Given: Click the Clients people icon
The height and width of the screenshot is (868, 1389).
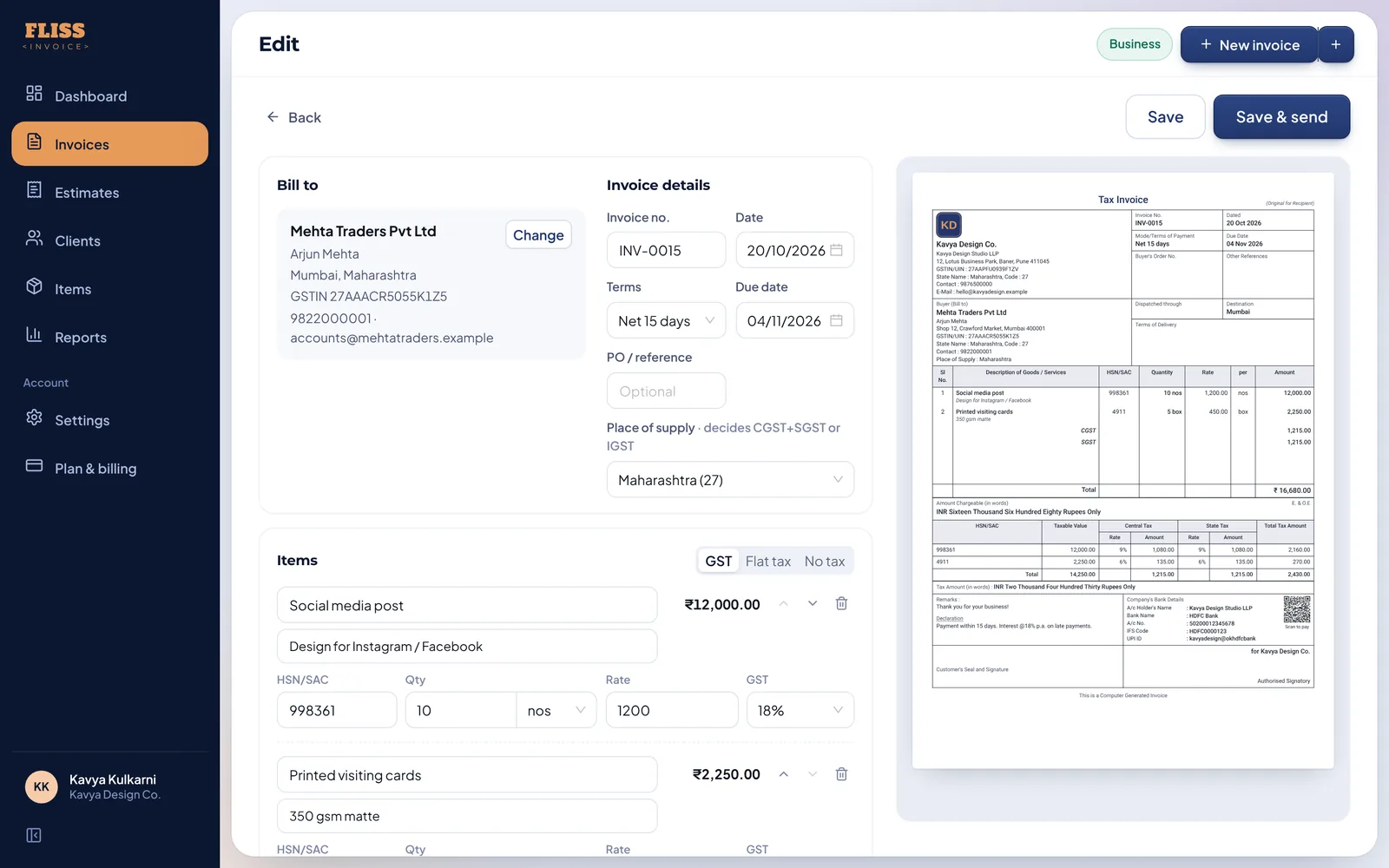Looking at the screenshot, I should pyautogui.click(x=34, y=238).
